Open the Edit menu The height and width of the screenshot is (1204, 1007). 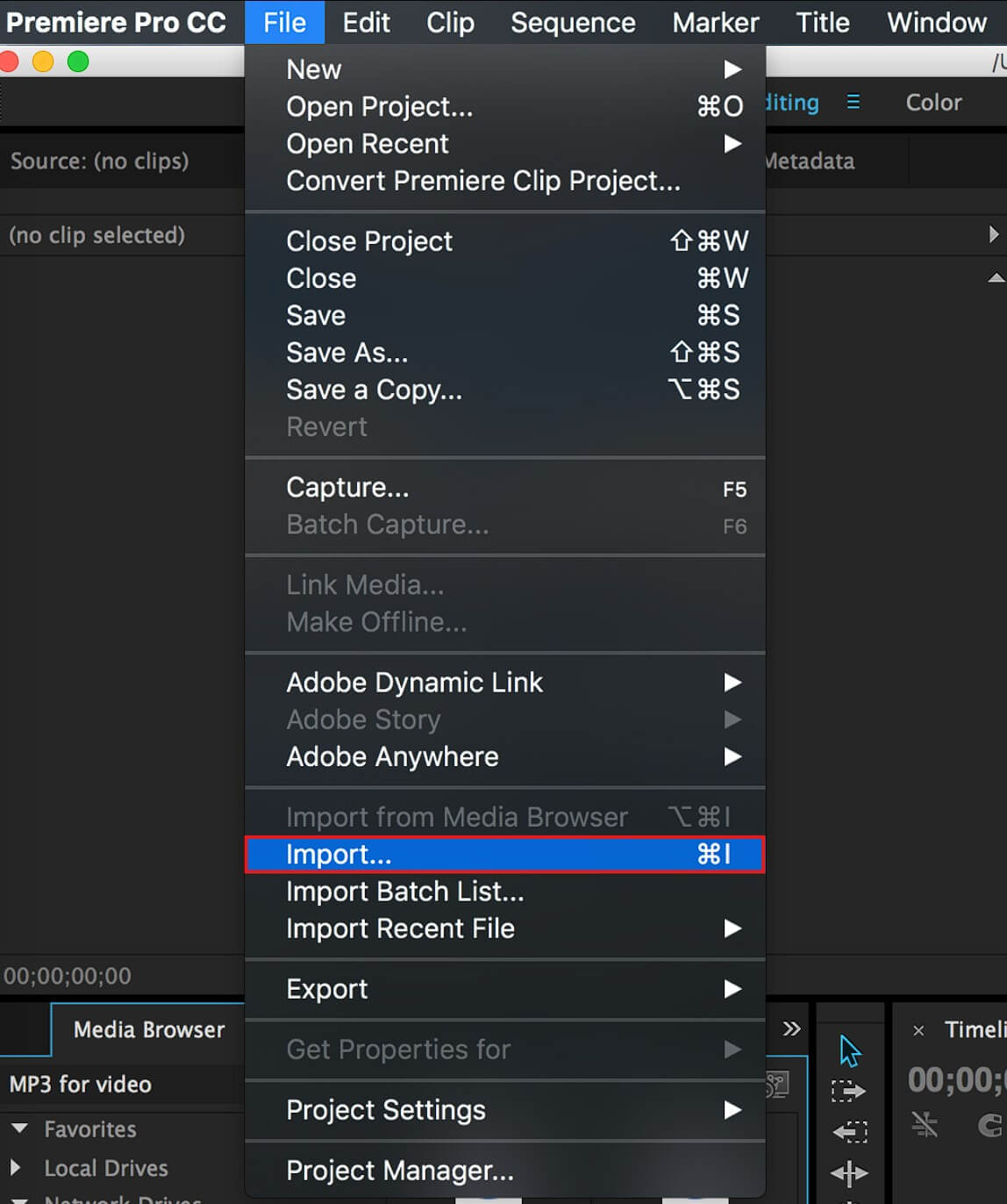tap(366, 22)
